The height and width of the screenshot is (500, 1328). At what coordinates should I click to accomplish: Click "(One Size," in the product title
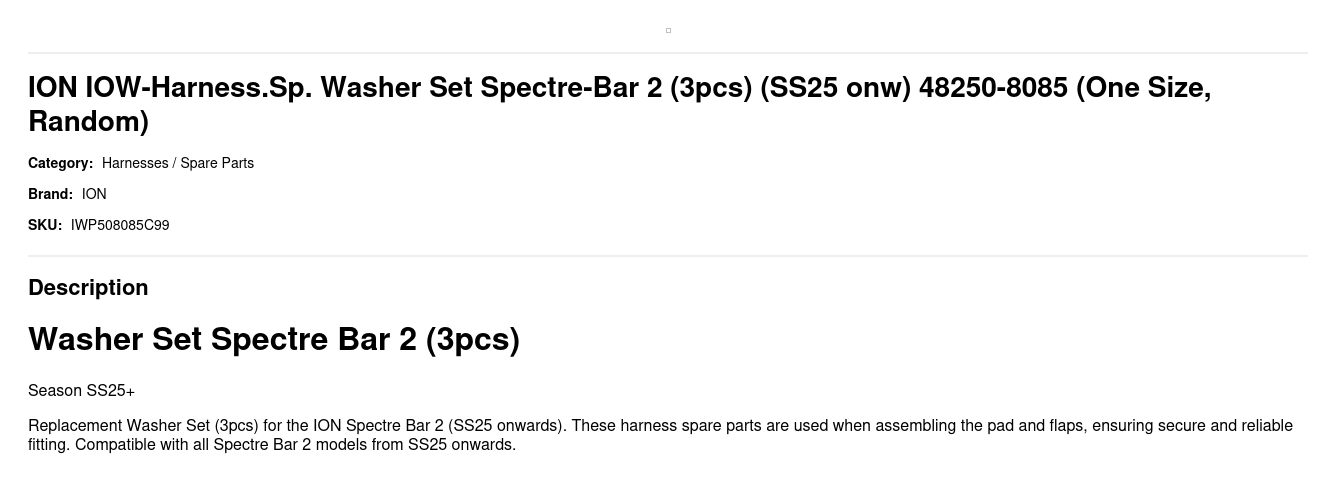pos(1143,88)
